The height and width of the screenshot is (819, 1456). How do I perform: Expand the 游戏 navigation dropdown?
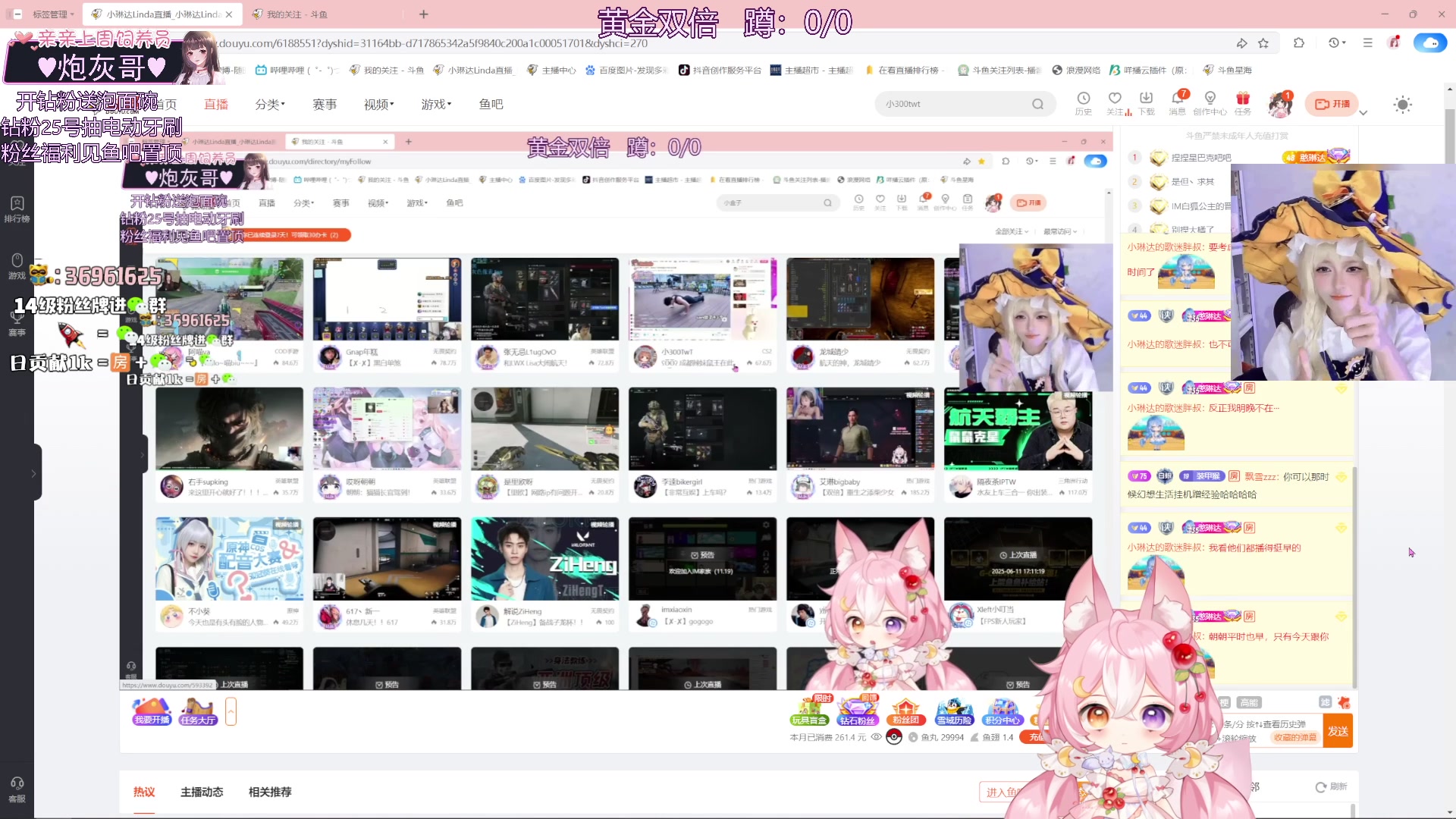click(x=436, y=104)
